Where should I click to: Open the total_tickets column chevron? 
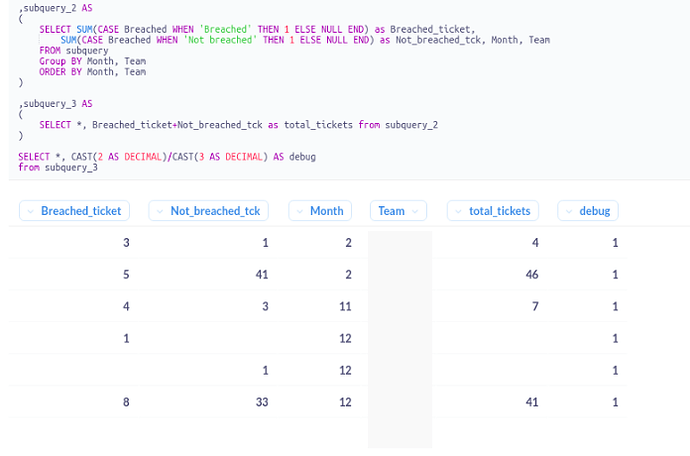[458, 211]
